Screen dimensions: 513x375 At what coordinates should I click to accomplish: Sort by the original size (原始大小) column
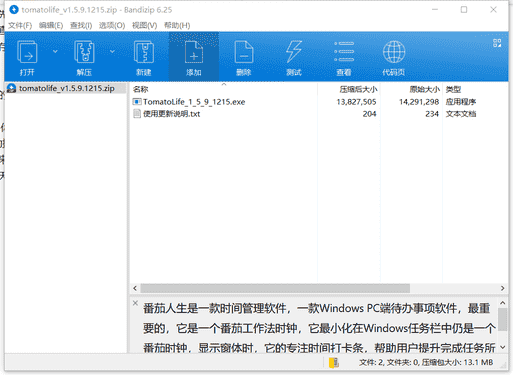[x=424, y=89]
